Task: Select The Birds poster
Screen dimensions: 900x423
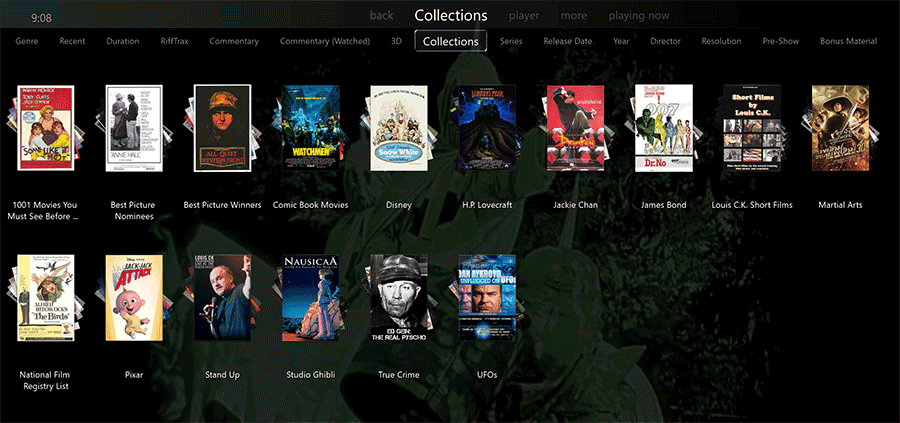Action: point(46,298)
